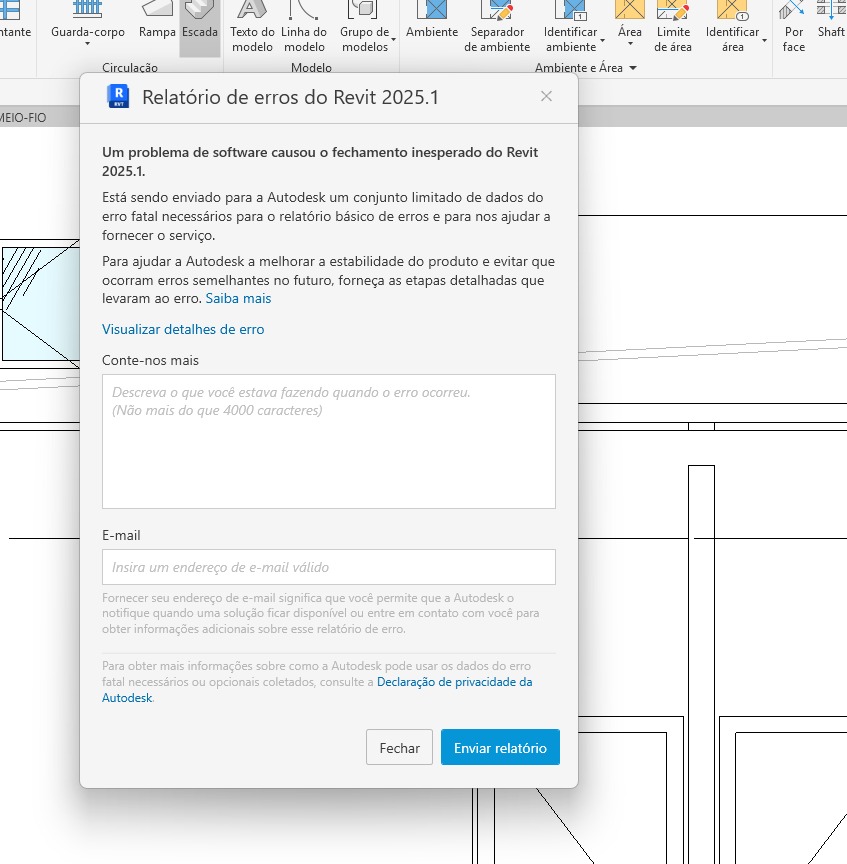Activate the Linha do modelo tool
Screen dimensions: 847x864
point(303,24)
